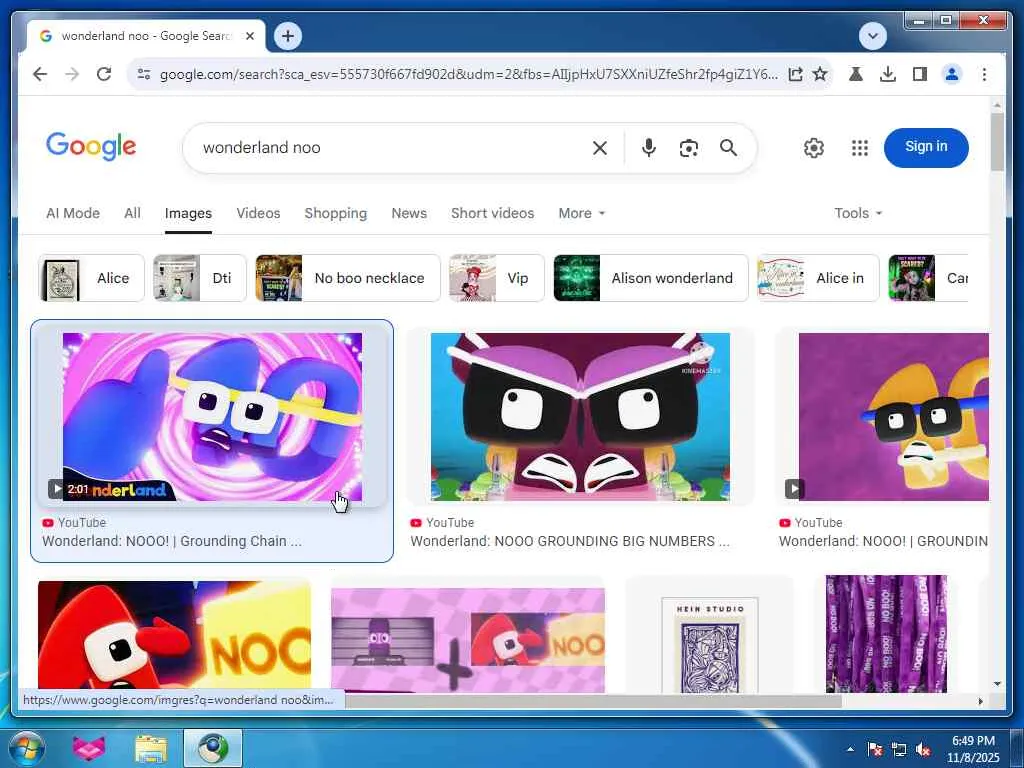The height and width of the screenshot is (768, 1024).
Task: Clear the search box text
Action: pyautogui.click(x=600, y=148)
